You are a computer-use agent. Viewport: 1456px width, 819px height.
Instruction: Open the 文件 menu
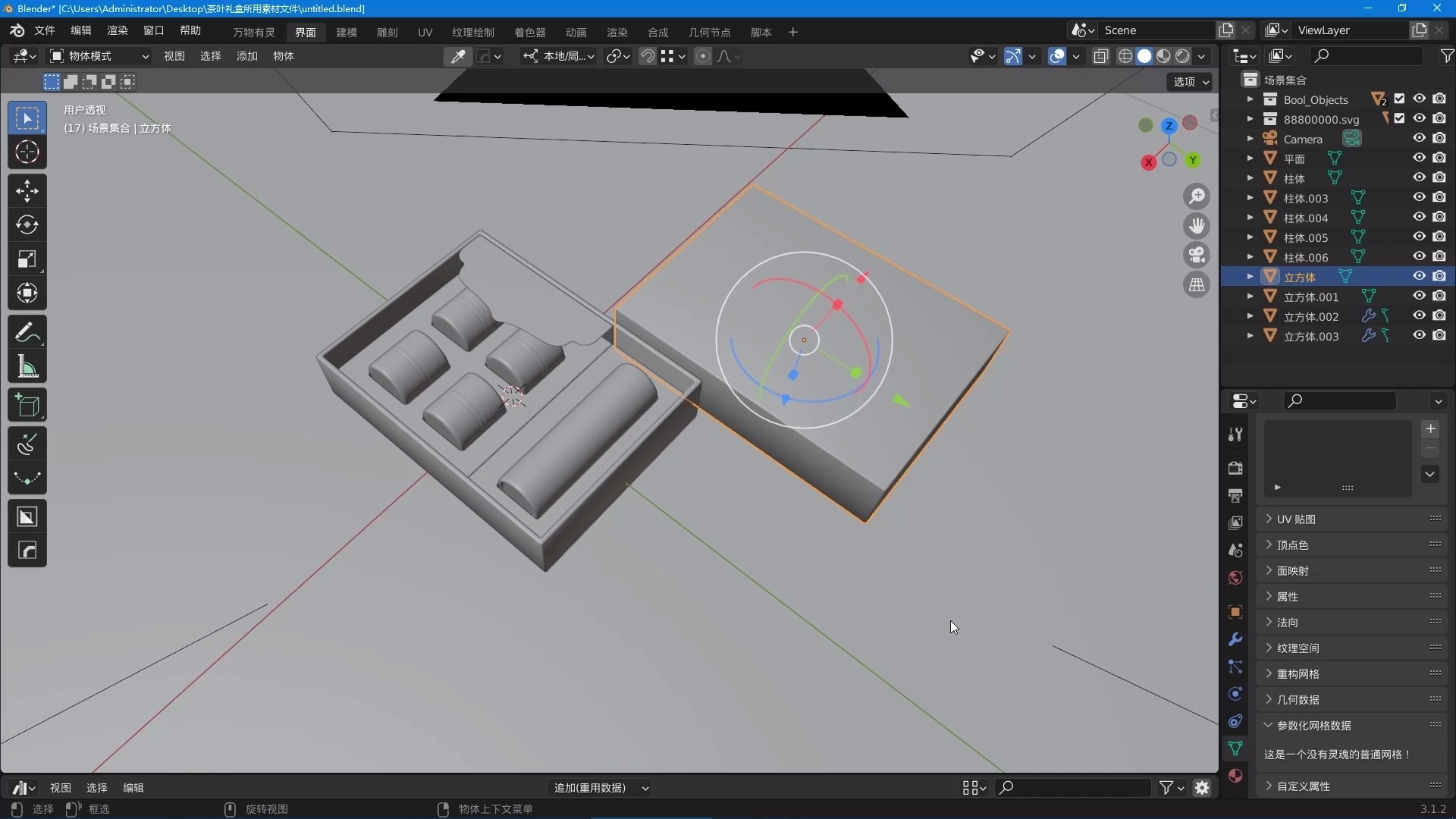(45, 31)
